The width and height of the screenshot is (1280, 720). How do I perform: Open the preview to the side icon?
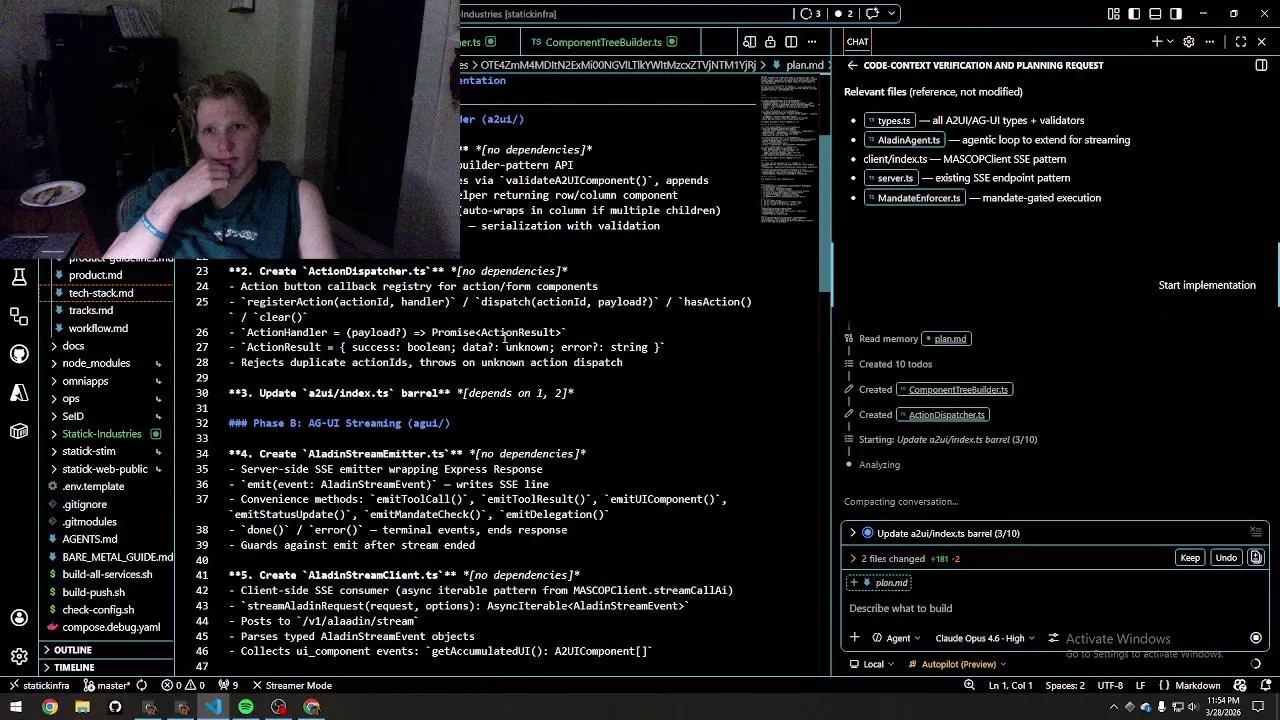click(x=749, y=42)
